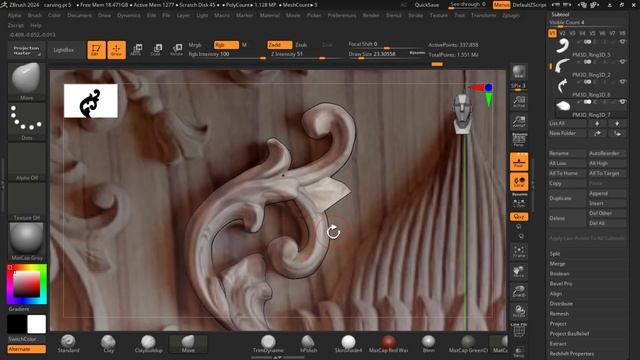Collapse the Subtool palette header
Viewport: 640px width, 360px height.
560,14
